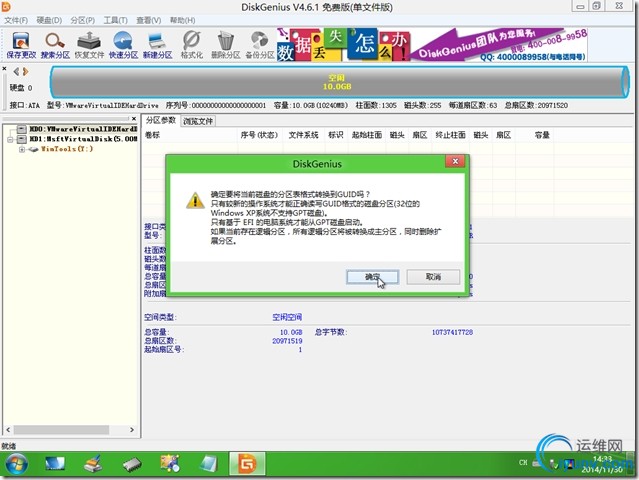Click right arrow of tree horizontal scrollbar
The width and height of the screenshot is (639, 480).
coord(132,430)
